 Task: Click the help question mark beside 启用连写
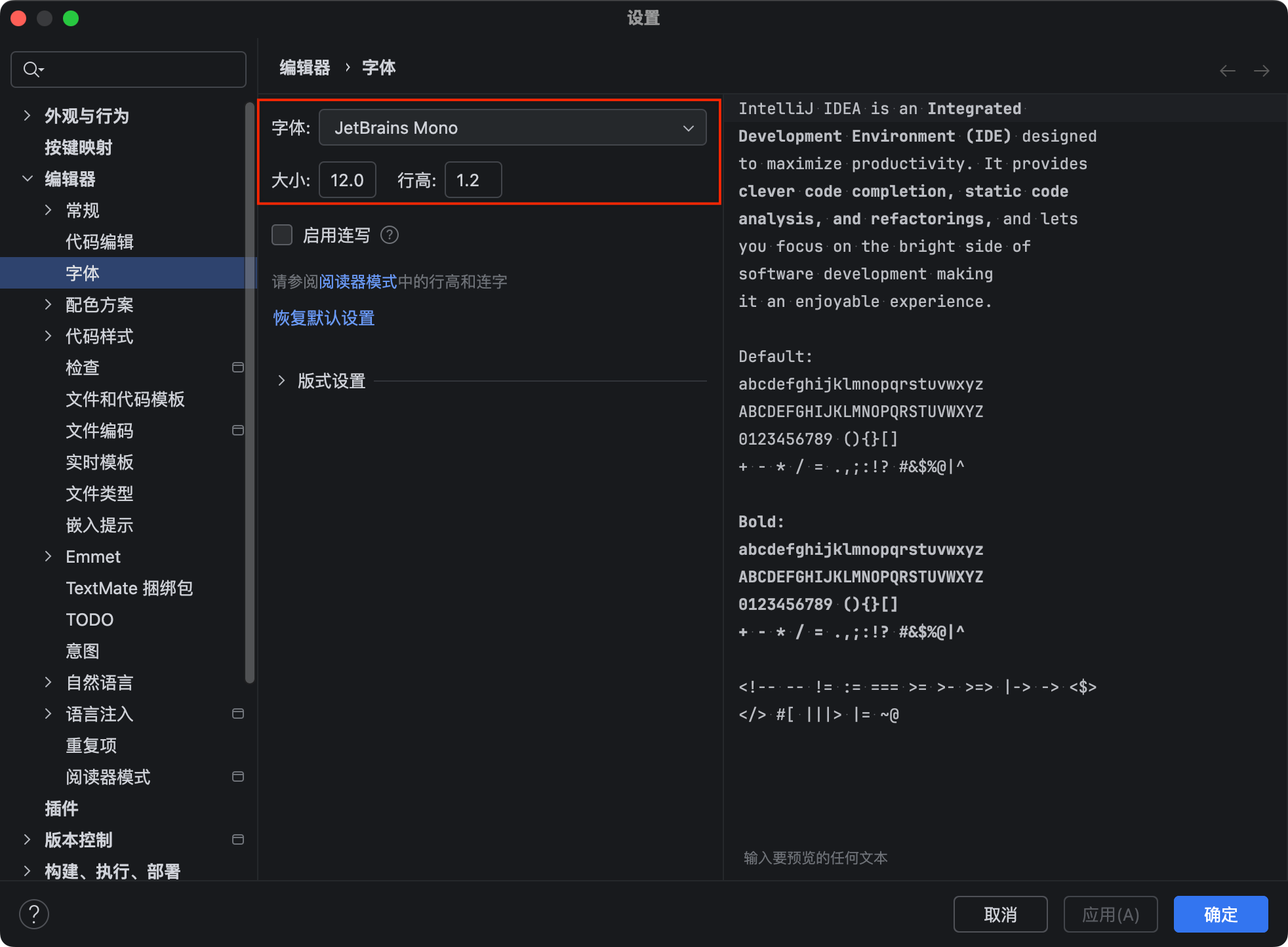coord(390,235)
